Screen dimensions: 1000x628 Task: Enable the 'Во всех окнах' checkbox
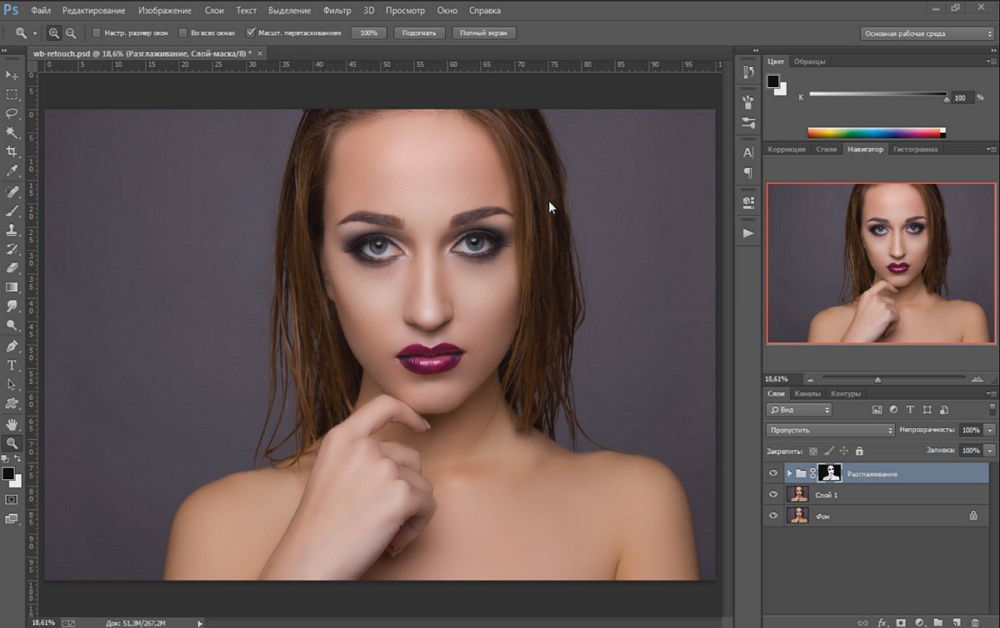[181, 33]
